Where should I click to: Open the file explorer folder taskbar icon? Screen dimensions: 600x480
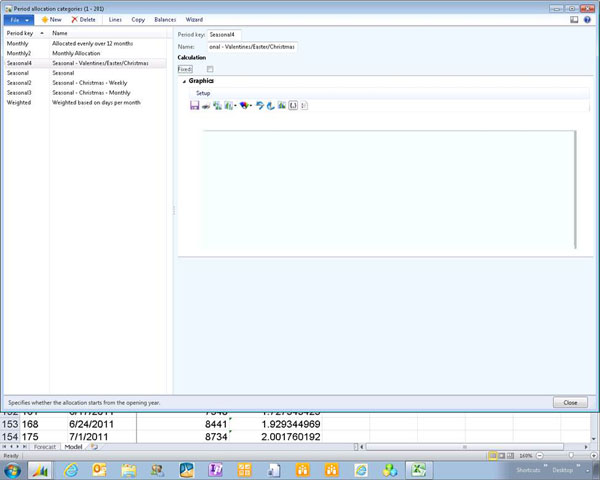(x=129, y=470)
